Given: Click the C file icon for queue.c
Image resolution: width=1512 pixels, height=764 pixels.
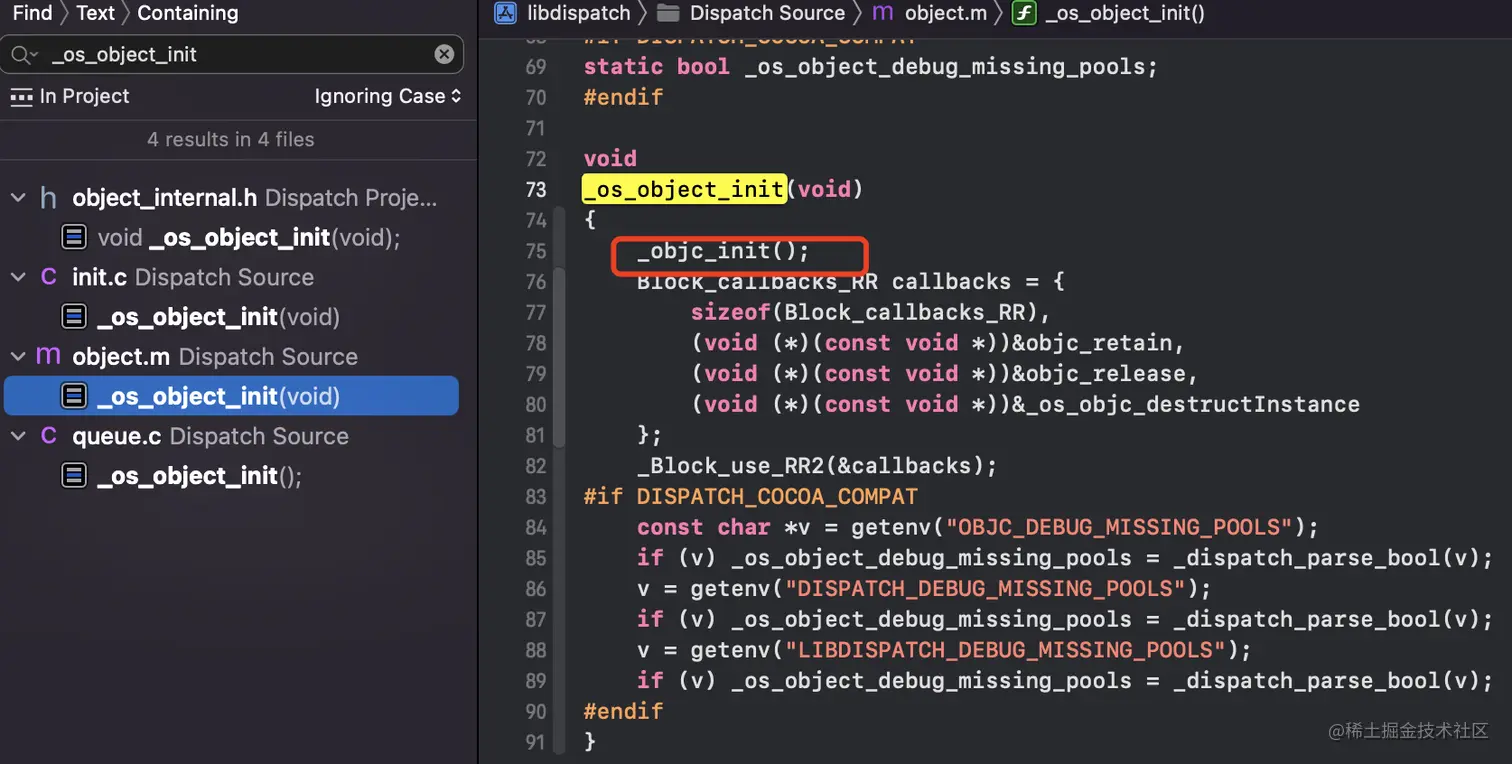Looking at the screenshot, I should pos(48,436).
